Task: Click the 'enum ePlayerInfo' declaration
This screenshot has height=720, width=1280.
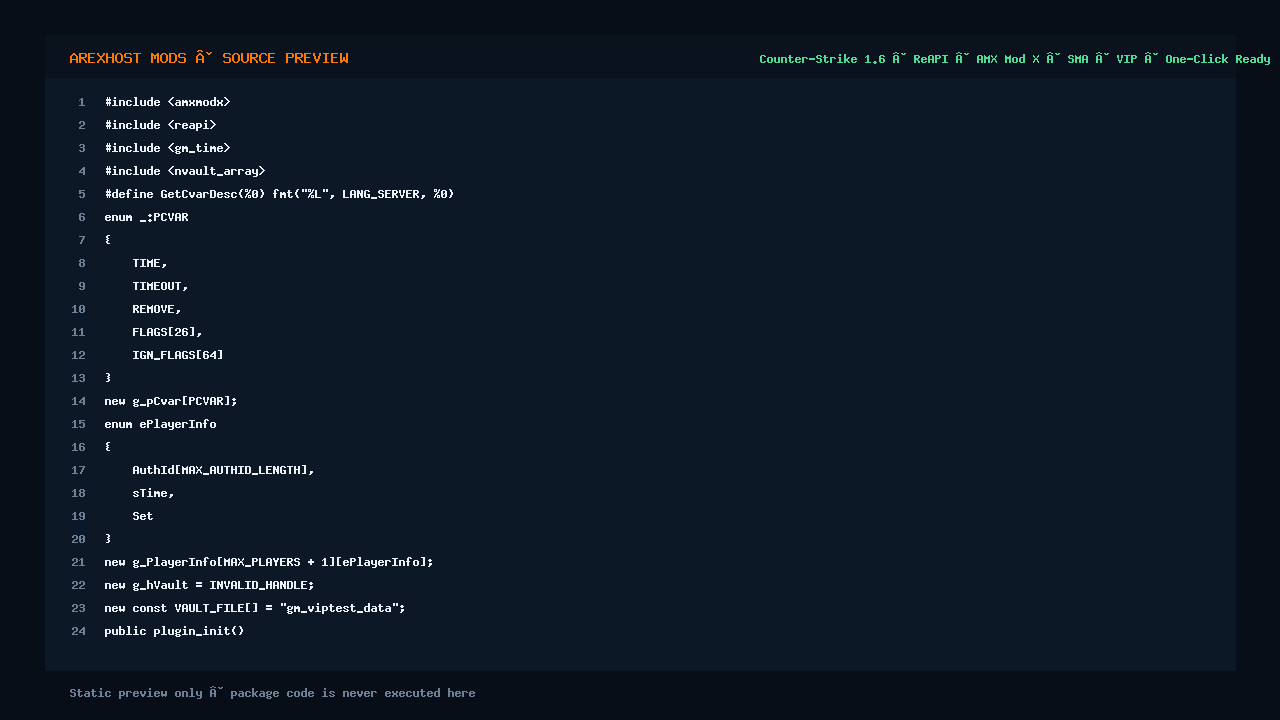Action: [x=160, y=424]
